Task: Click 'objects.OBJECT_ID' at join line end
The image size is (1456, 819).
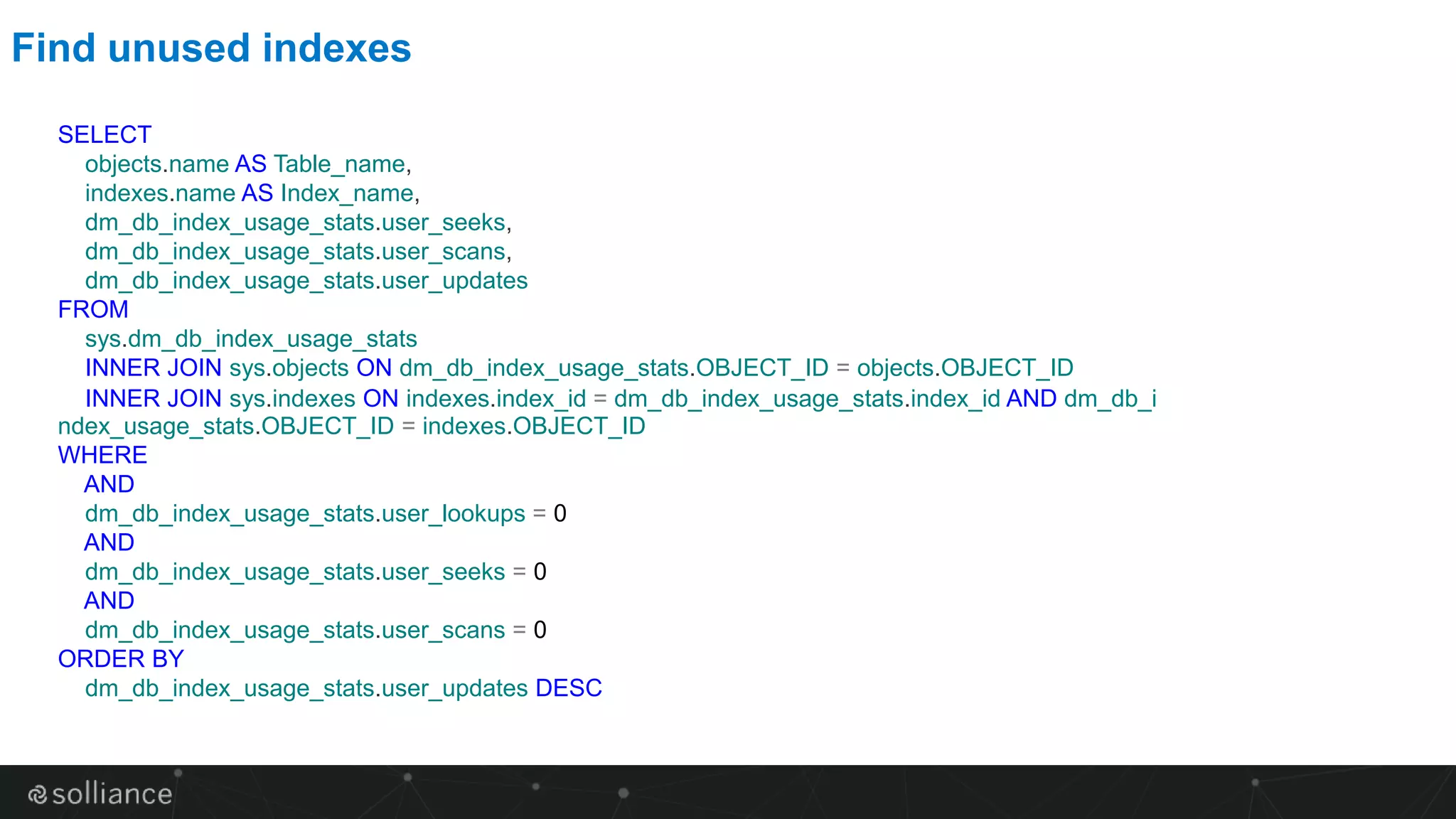Action: pos(965,368)
